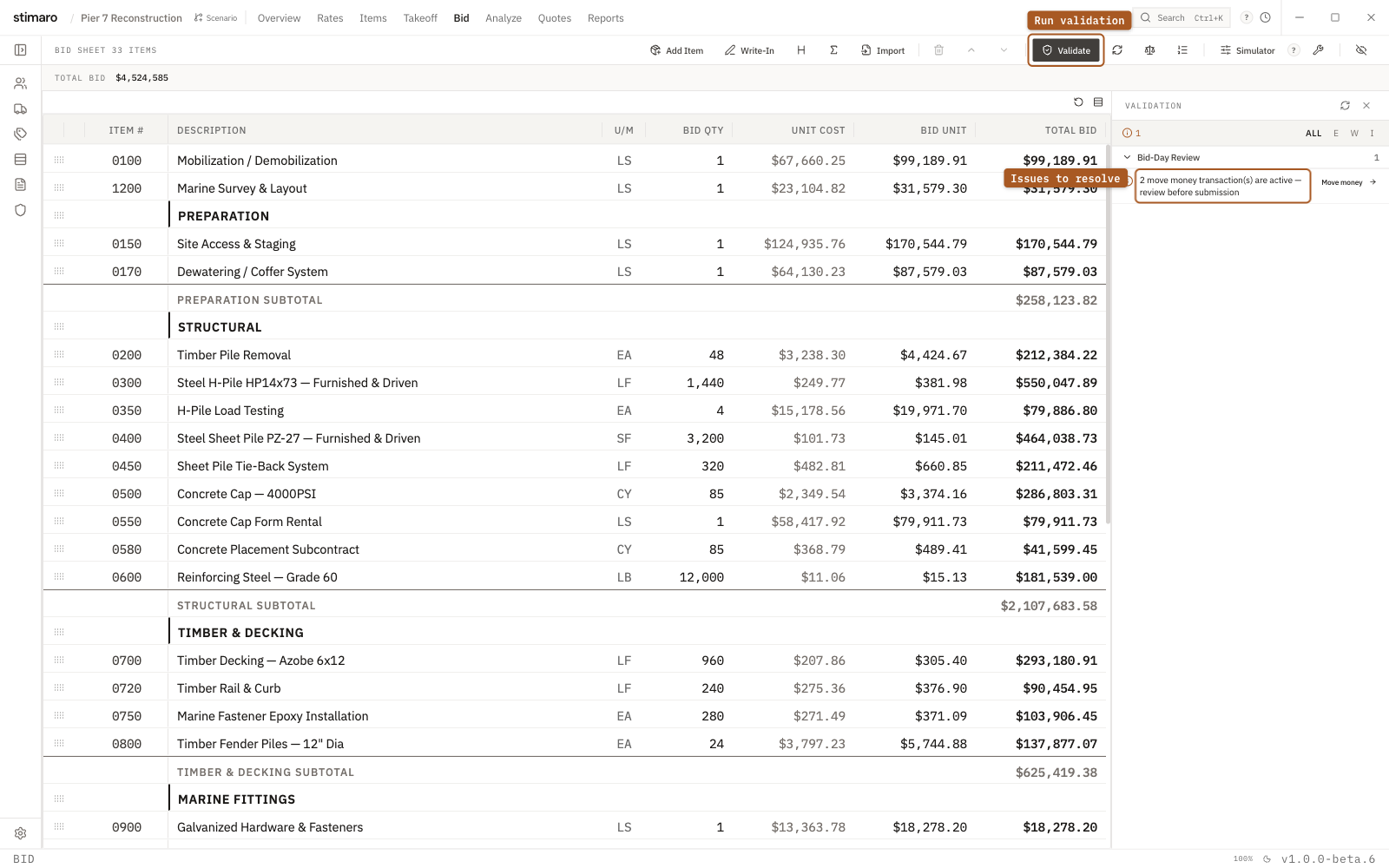The height and width of the screenshot is (868, 1389).
Task: Toggle the crossed-eye hide visibility icon
Action: 1361,50
